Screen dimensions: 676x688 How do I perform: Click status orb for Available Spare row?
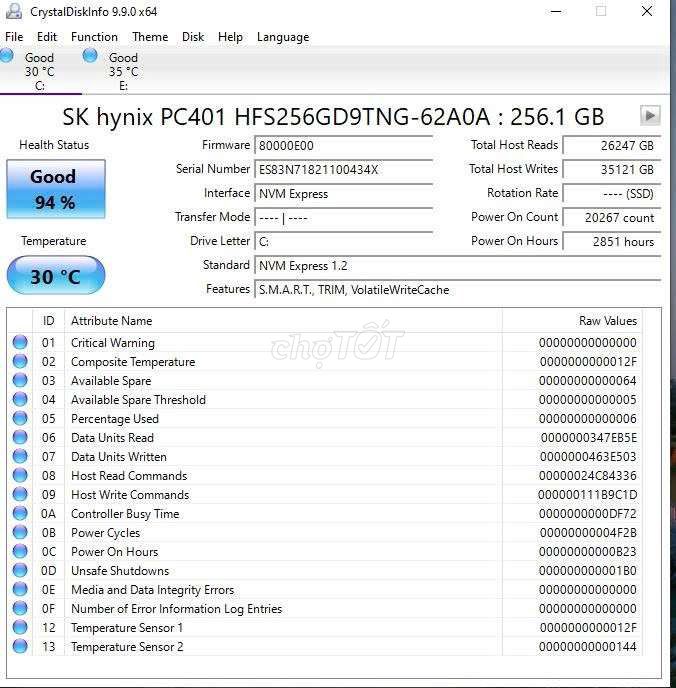click(20, 380)
